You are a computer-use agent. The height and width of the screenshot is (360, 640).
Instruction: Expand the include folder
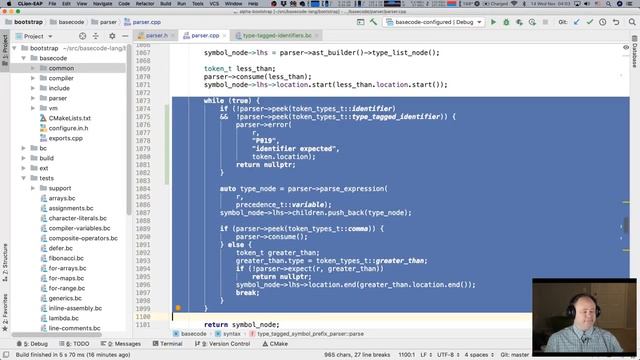pyautogui.click(x=33, y=88)
